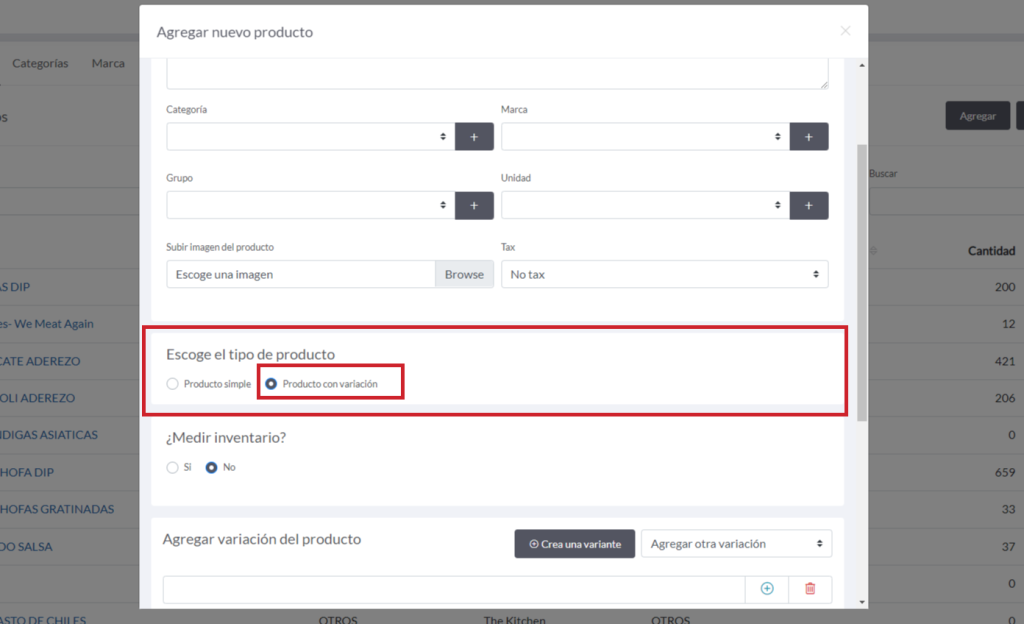Click the plus button next to Categoría
This screenshot has width=1024, height=624.
coord(474,137)
